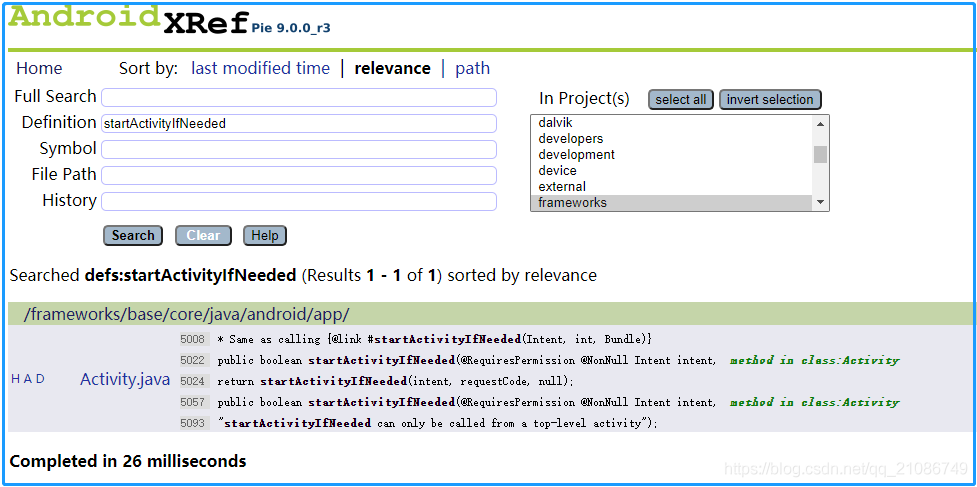Viewport: 977px width, 487px height.
Task: Open line 5024 result in Activity.java
Action: pos(193,381)
